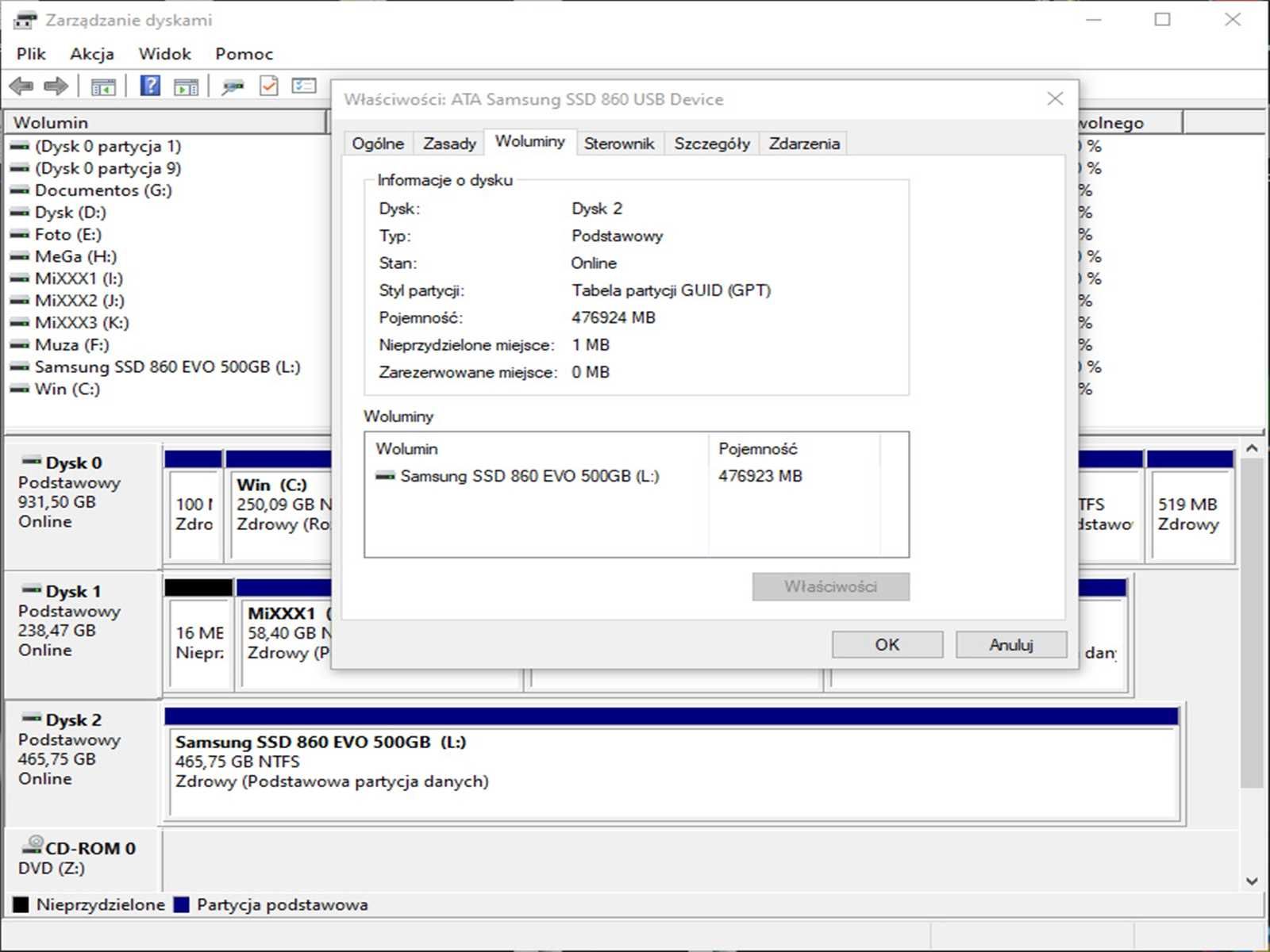
Task: Click the CD-ROM 0 disc icon
Action: click(33, 845)
